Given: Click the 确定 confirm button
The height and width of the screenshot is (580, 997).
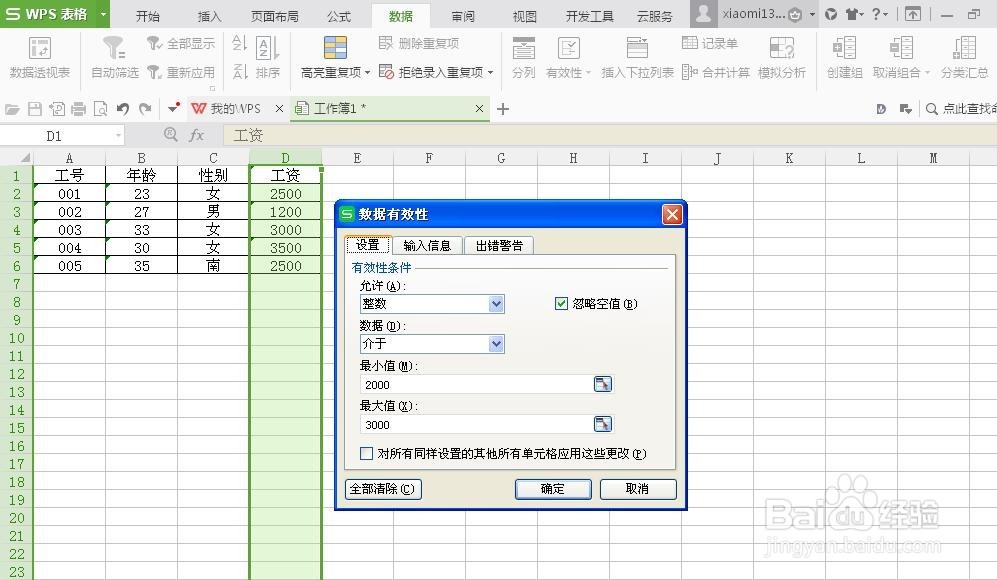Looking at the screenshot, I should click(553, 489).
